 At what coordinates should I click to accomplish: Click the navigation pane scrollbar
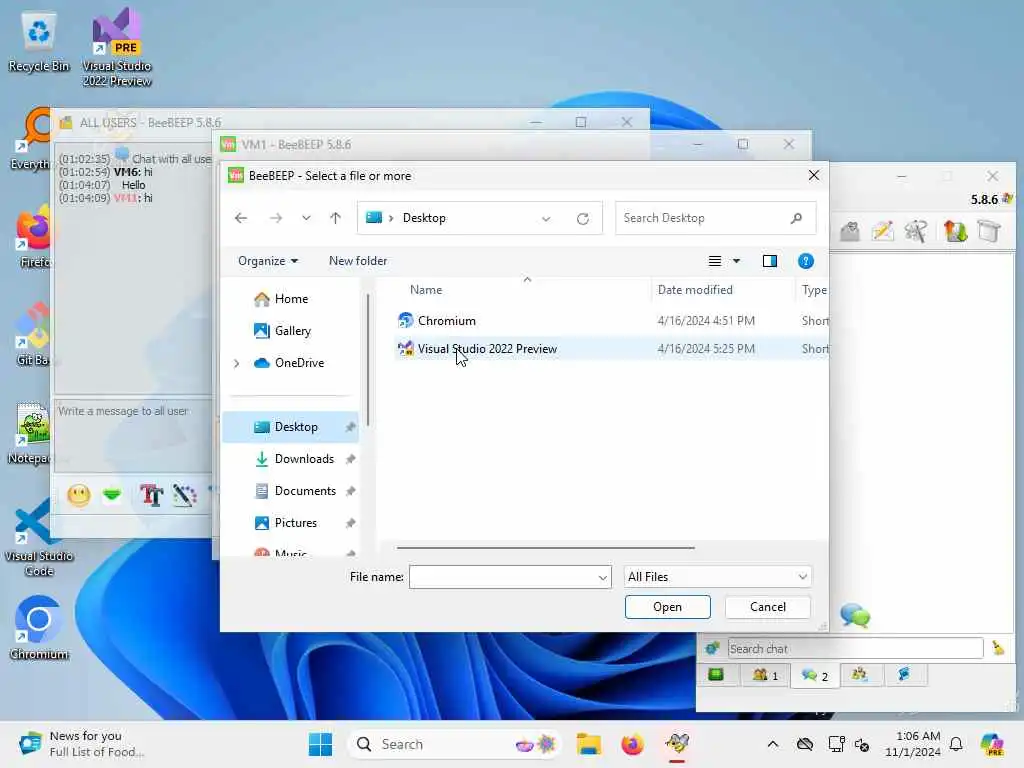[x=368, y=359]
